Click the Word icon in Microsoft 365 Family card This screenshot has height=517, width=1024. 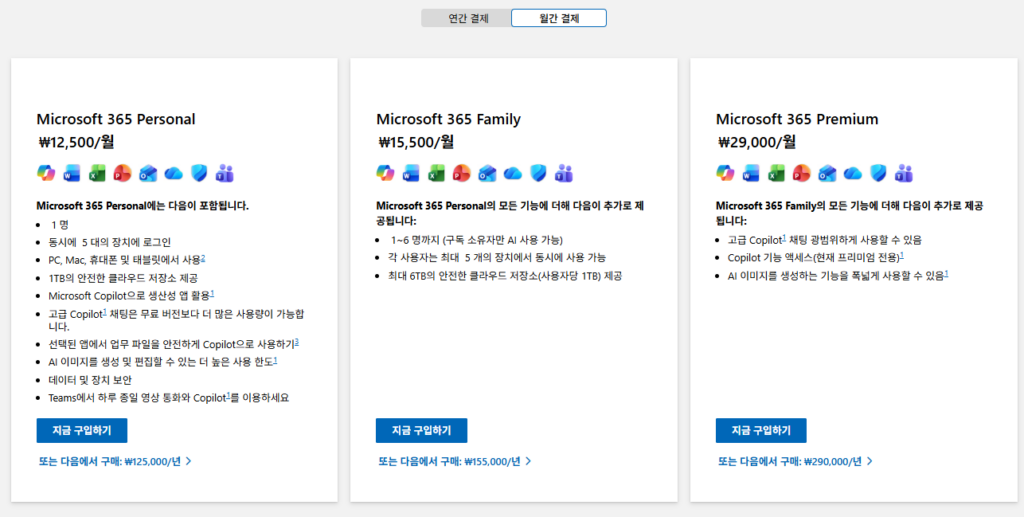click(x=411, y=173)
